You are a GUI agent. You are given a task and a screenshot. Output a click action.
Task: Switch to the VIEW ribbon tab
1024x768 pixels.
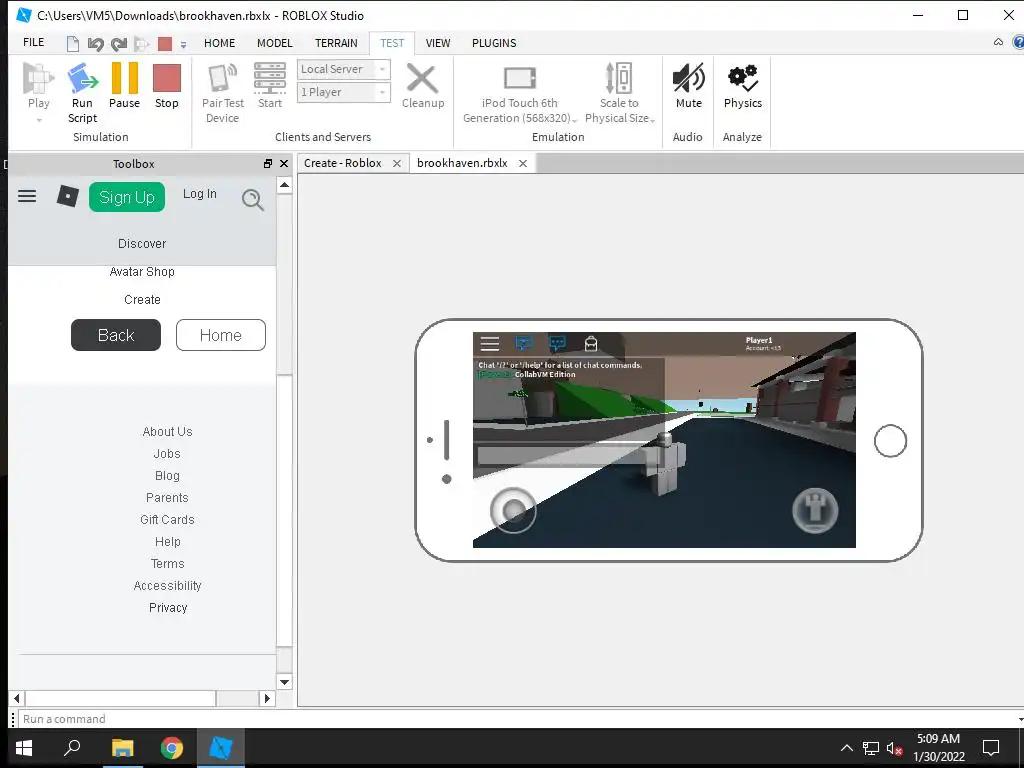pyautogui.click(x=438, y=43)
